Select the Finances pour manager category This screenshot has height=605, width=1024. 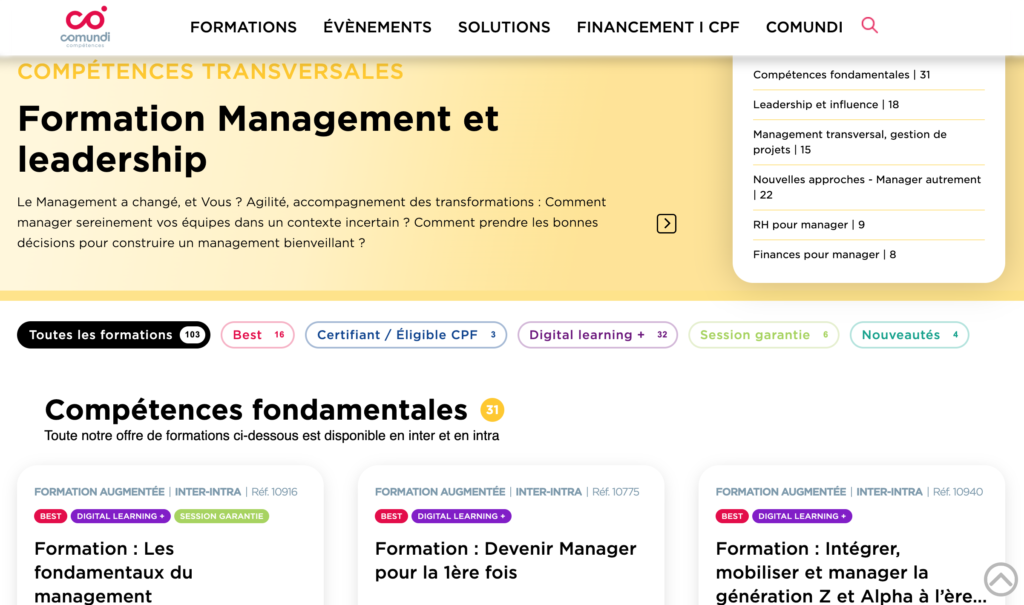coord(824,254)
